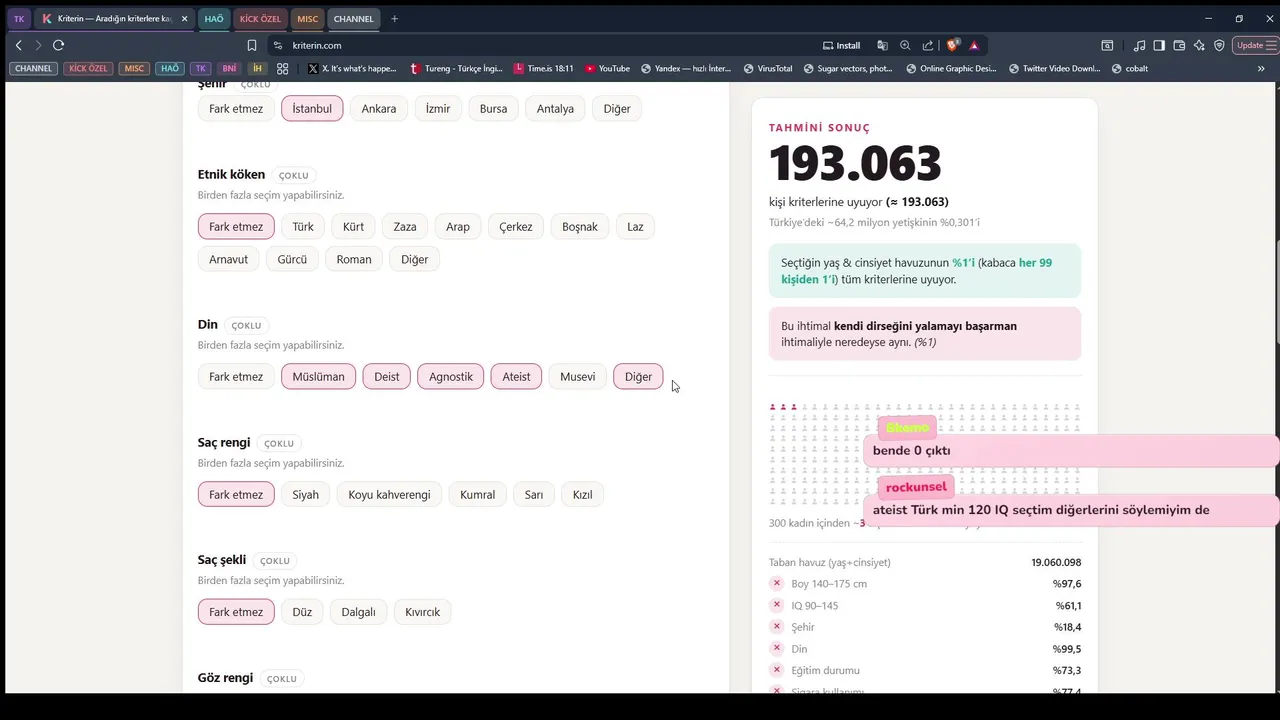Open the translate page icon
The width and height of the screenshot is (1280, 720).
tap(882, 45)
